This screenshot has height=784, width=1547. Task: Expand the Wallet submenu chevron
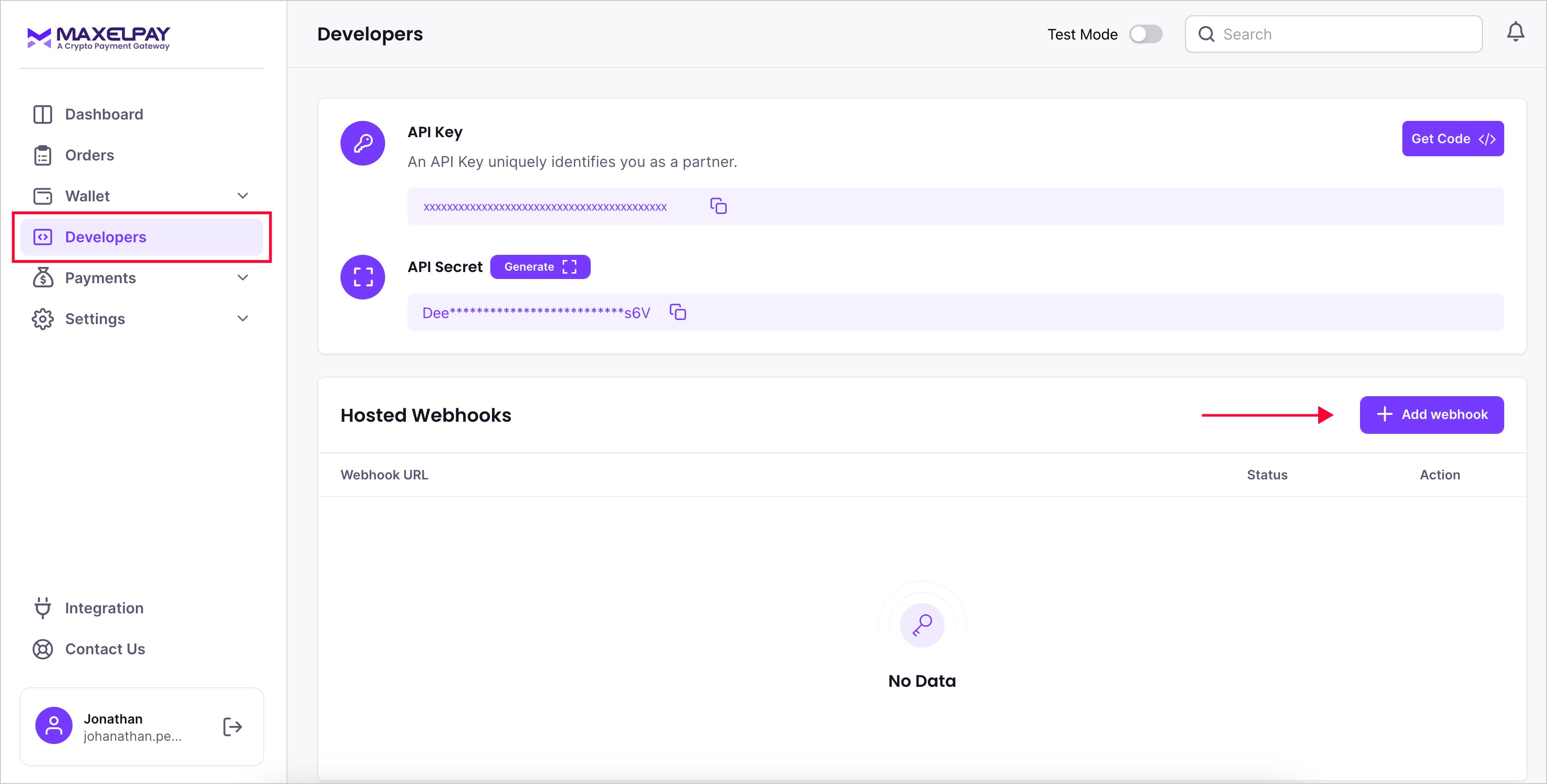[243, 196]
